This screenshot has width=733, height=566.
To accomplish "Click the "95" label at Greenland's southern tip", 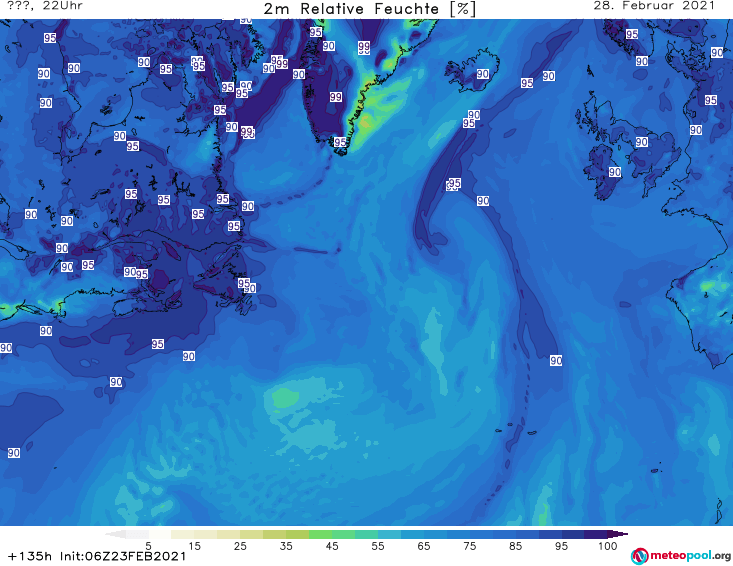I will coord(340,142).
